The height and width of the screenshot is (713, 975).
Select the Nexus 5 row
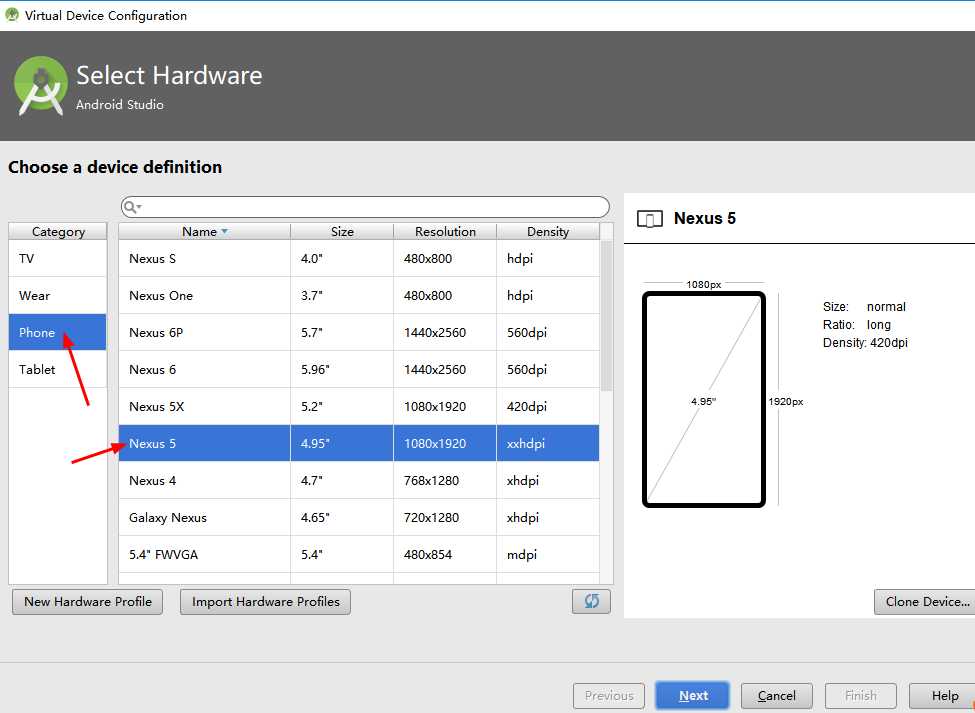coord(359,443)
